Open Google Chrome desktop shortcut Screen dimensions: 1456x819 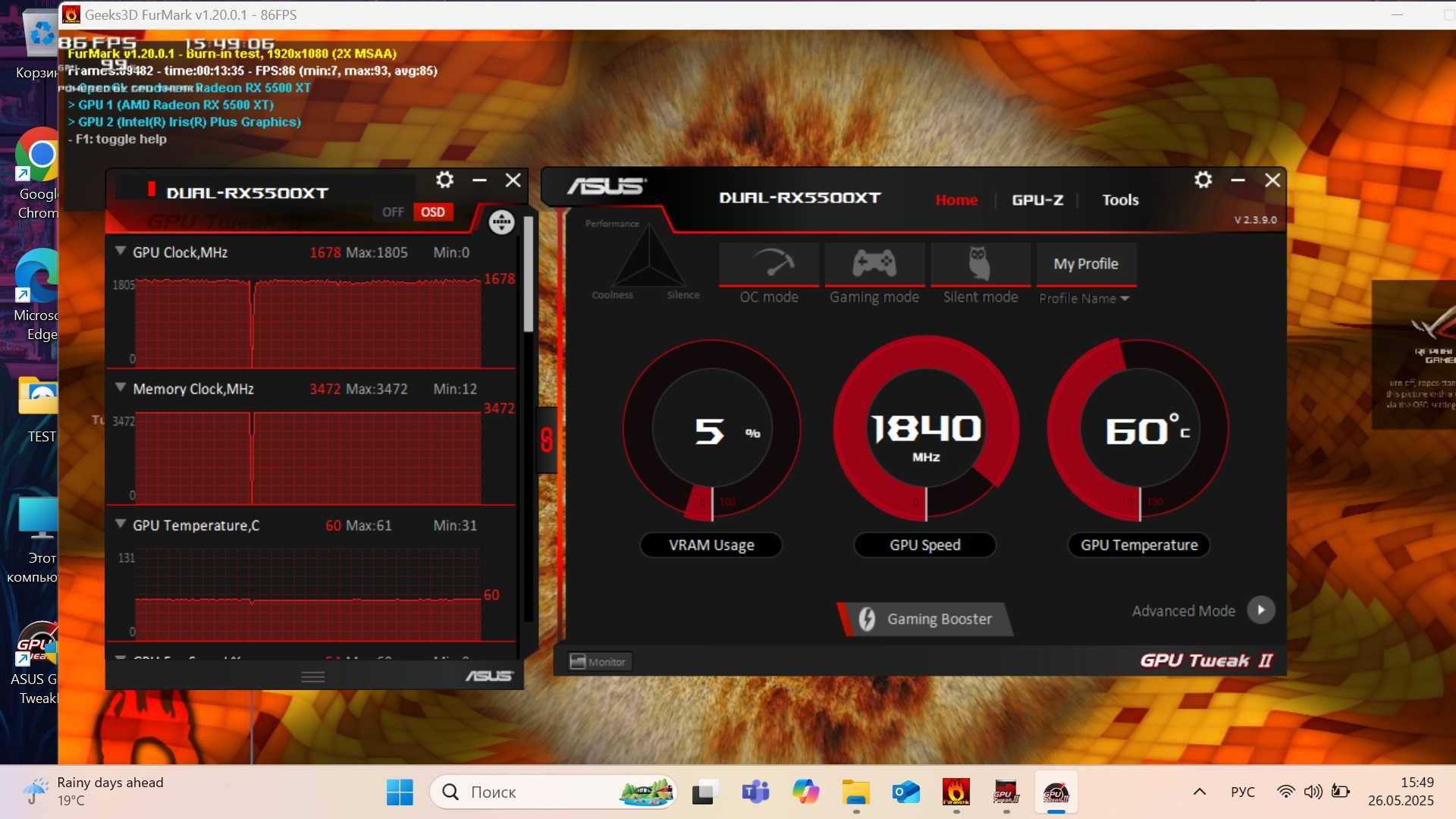click(38, 174)
